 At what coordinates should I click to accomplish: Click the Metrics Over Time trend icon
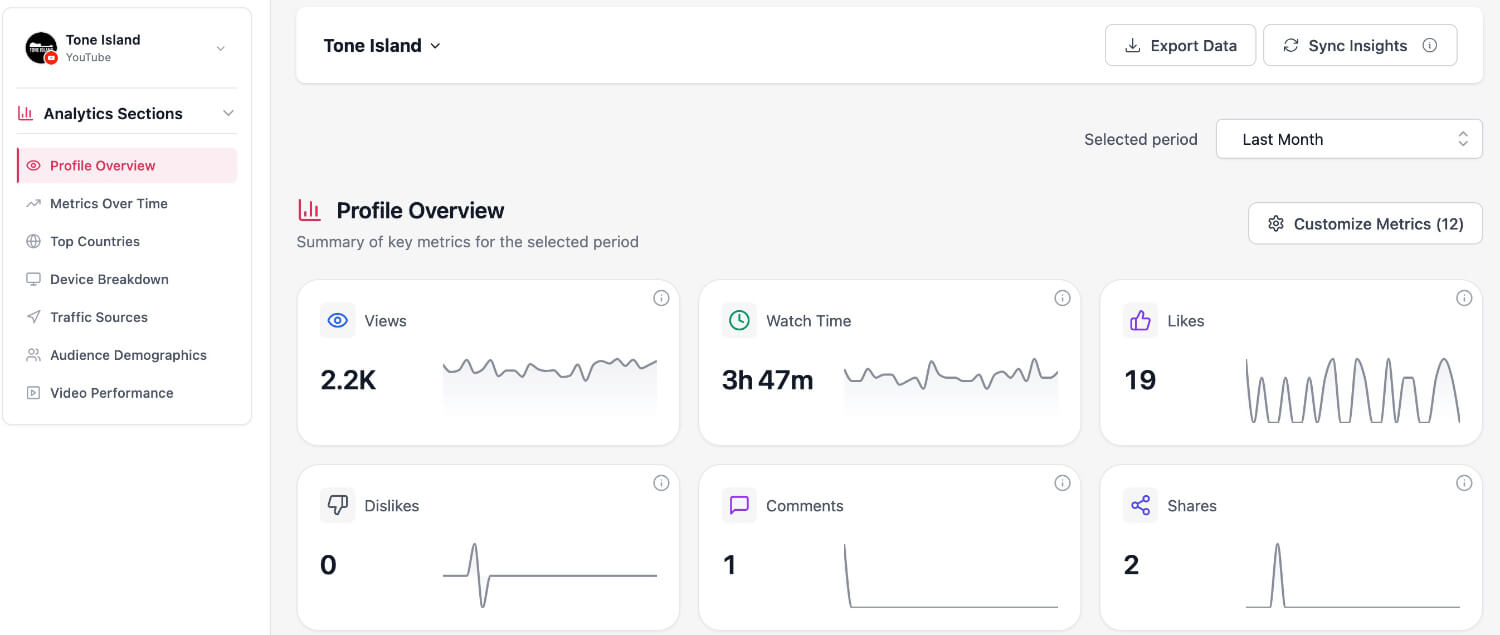click(33, 203)
